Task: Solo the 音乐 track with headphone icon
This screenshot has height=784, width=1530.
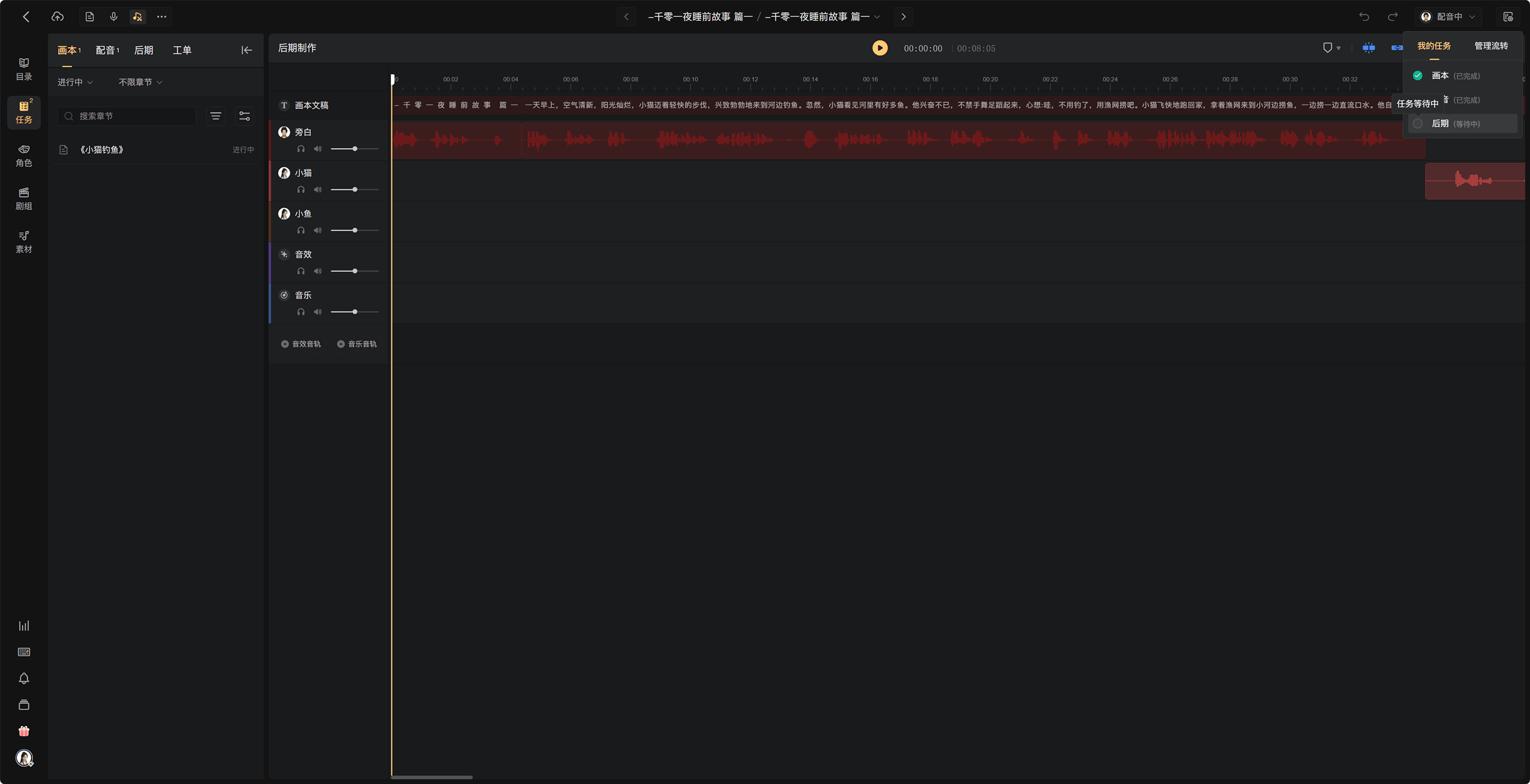Action: click(301, 312)
